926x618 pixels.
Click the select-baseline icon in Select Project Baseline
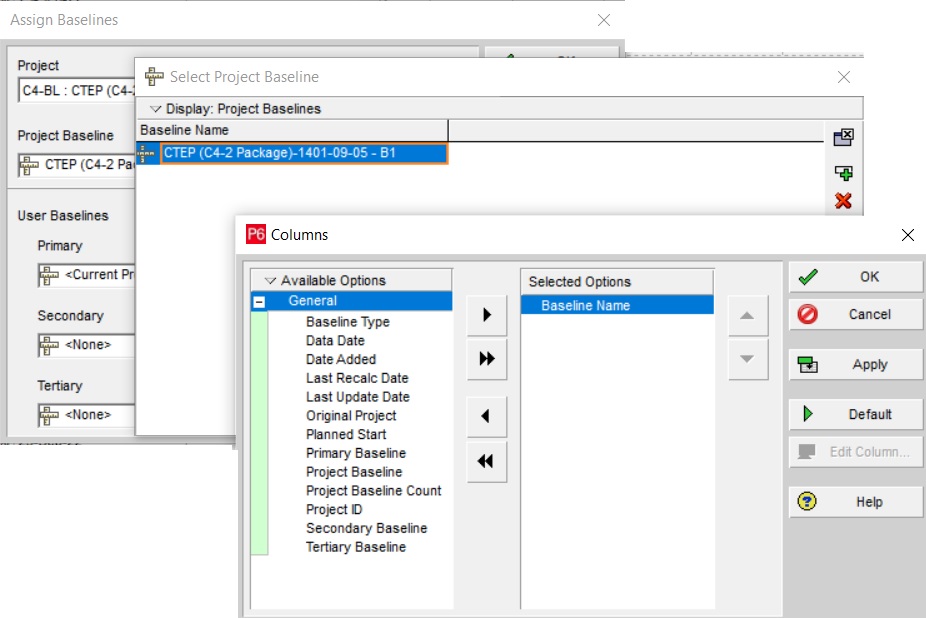(843, 138)
